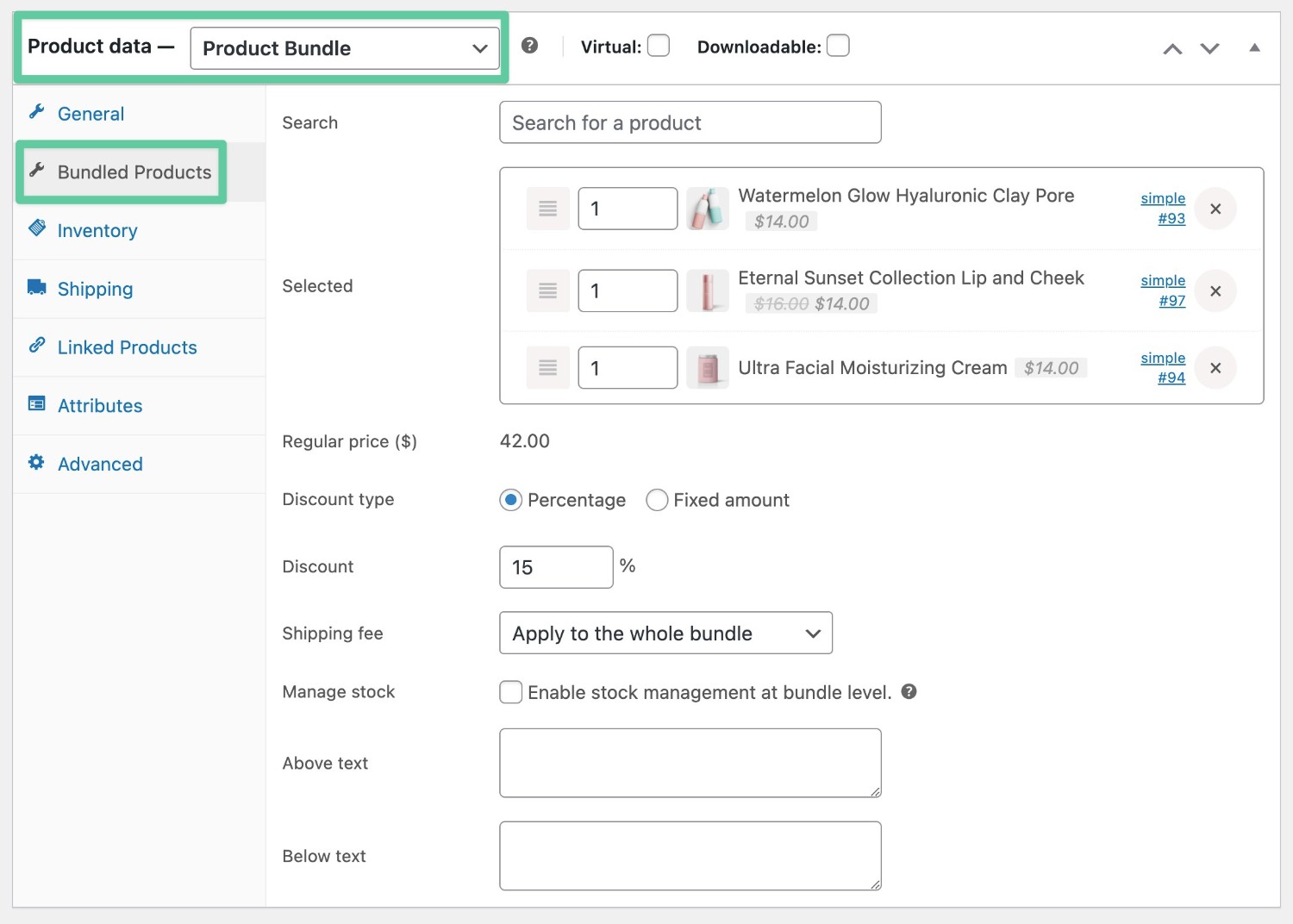
Task: Select Percentage discount type
Action: [511, 500]
